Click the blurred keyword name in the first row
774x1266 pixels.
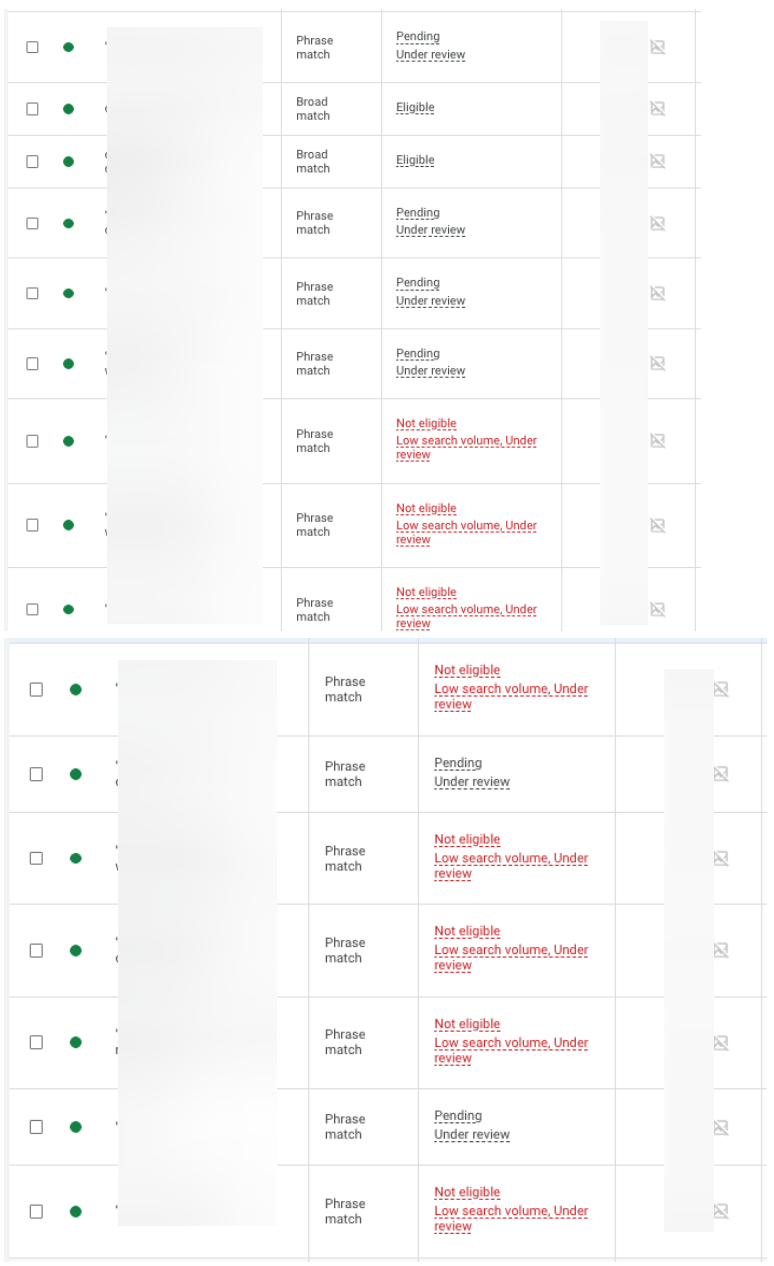(x=180, y=48)
